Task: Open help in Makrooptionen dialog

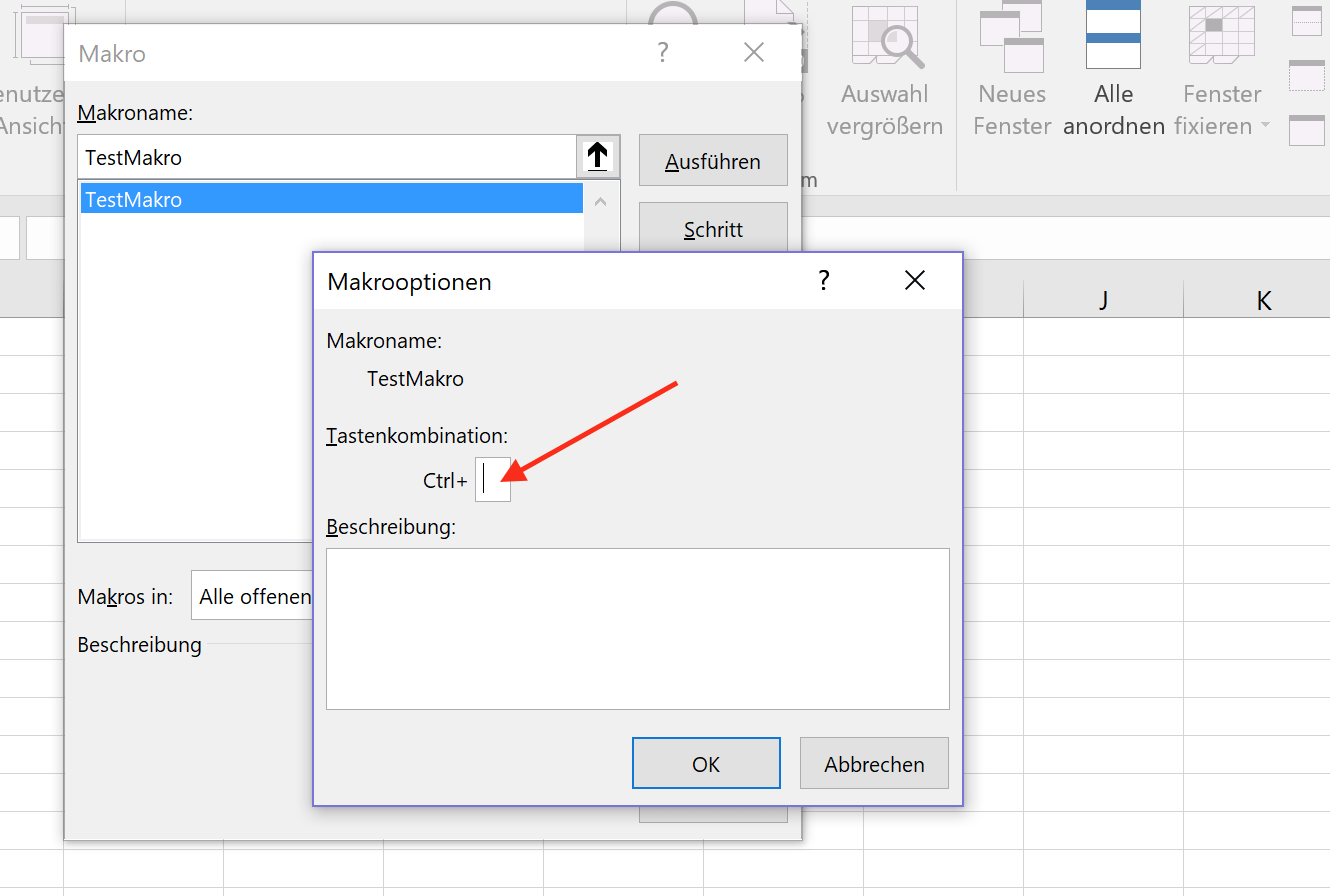Action: pos(824,281)
